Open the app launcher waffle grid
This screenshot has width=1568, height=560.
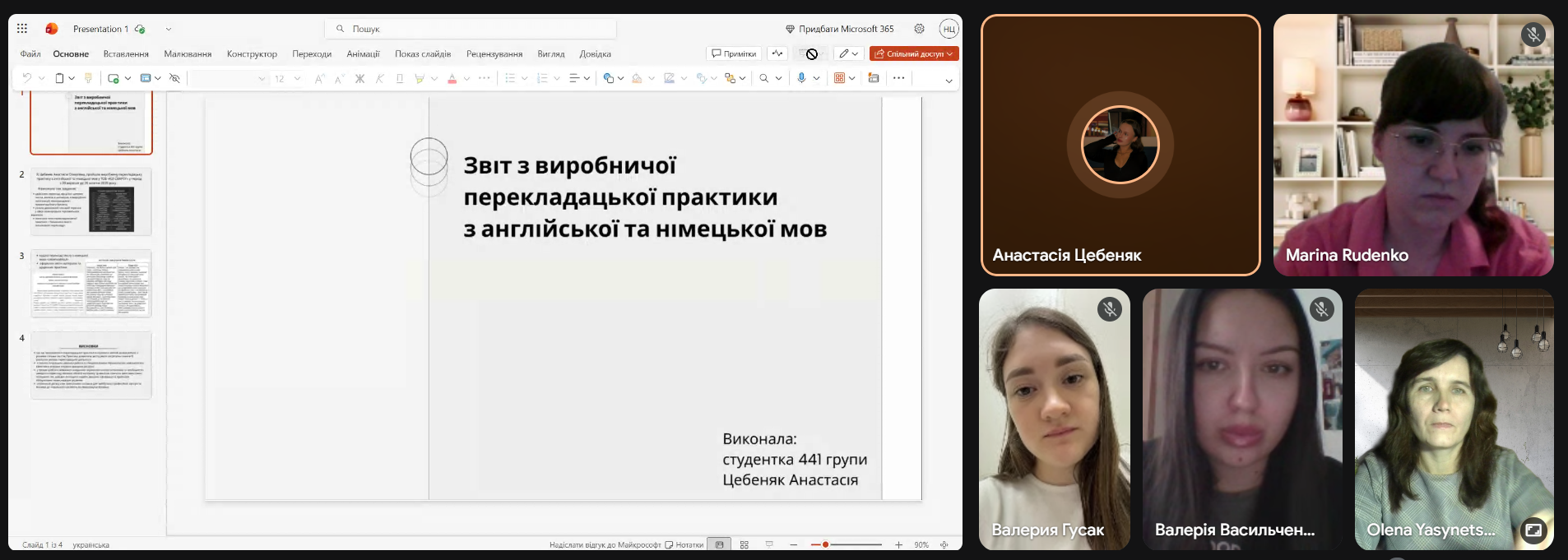(22, 29)
